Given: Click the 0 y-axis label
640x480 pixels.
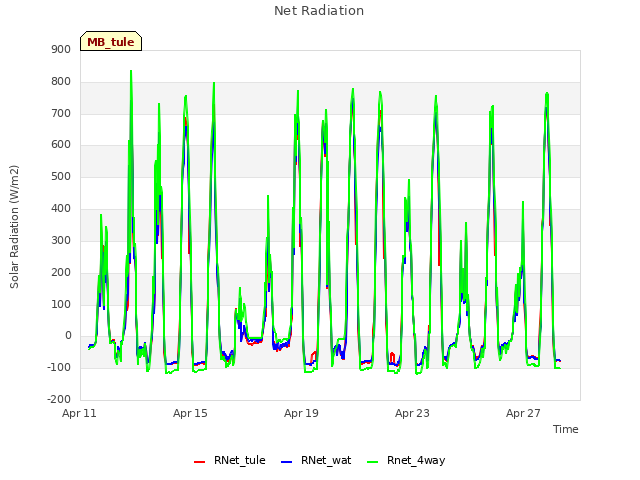Looking at the screenshot, I should click(x=68, y=336).
